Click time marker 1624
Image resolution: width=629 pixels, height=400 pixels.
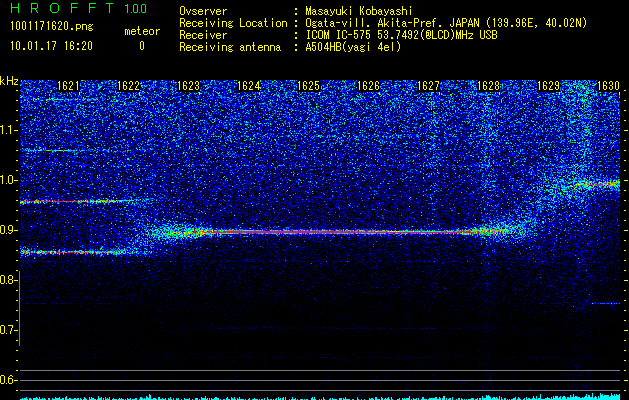pos(248,86)
